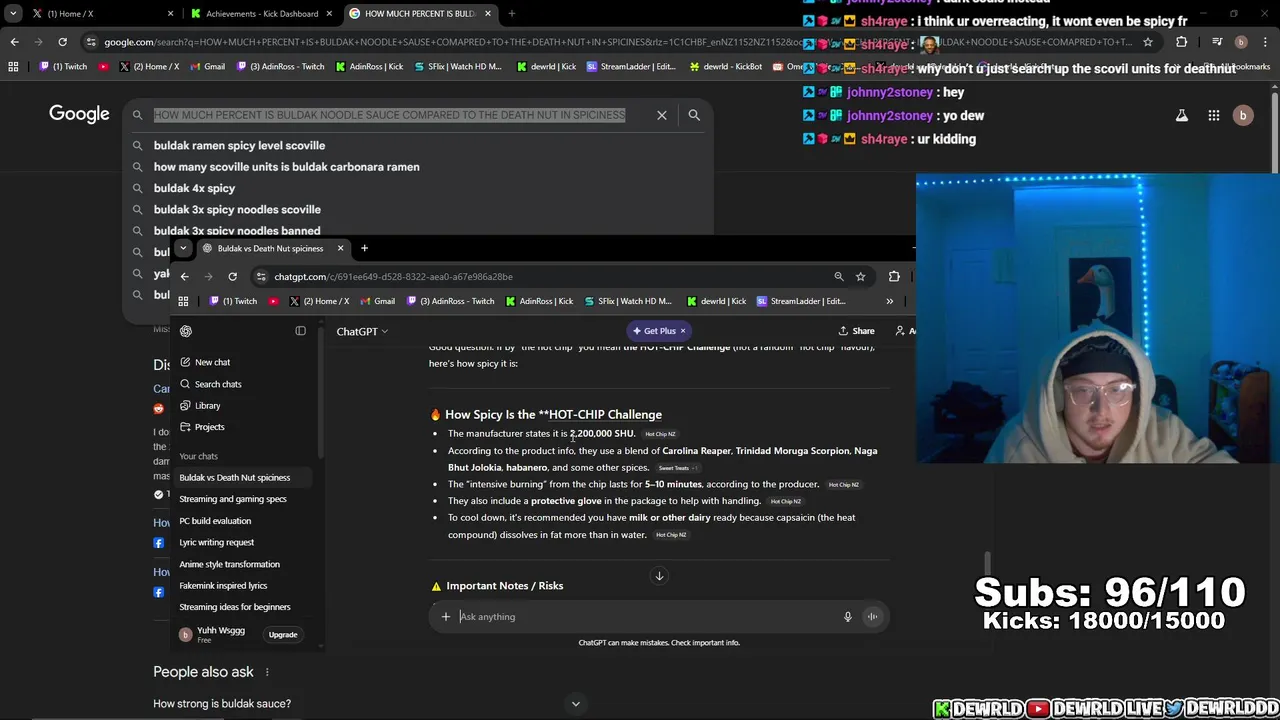The width and height of the screenshot is (1280, 720).
Task: Click the ChatGPT logo icon in sidebar
Action: pyautogui.click(x=186, y=331)
